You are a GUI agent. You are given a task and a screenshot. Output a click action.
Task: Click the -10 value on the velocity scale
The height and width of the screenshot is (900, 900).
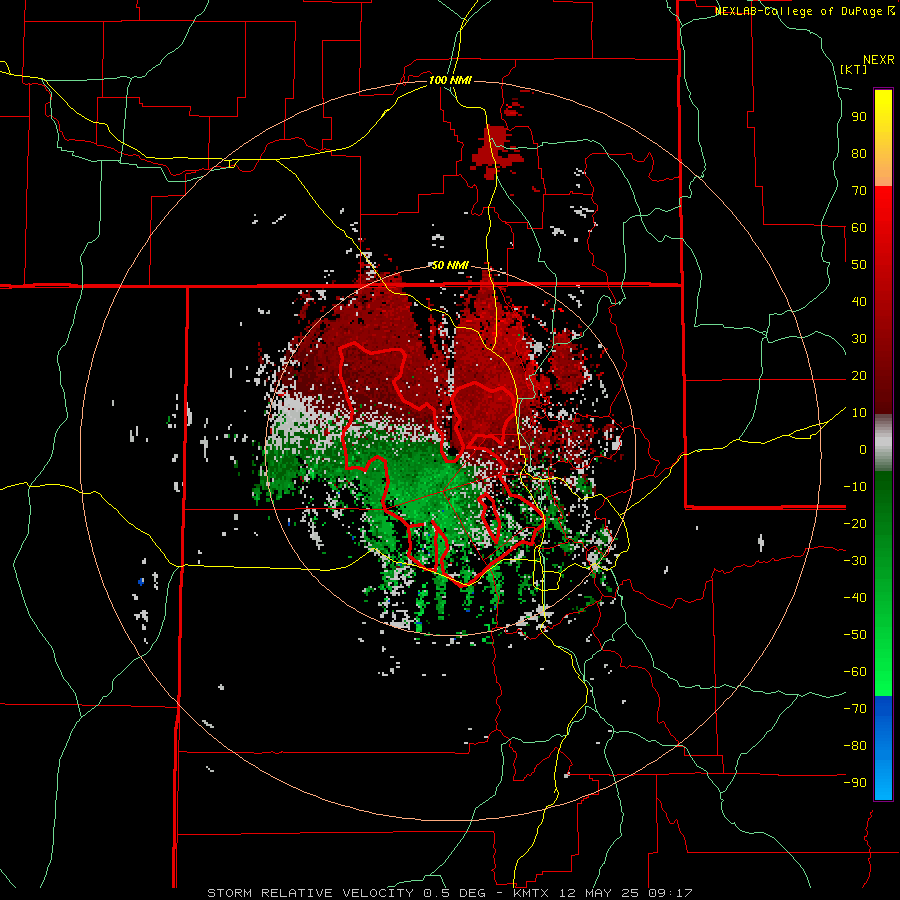855,487
